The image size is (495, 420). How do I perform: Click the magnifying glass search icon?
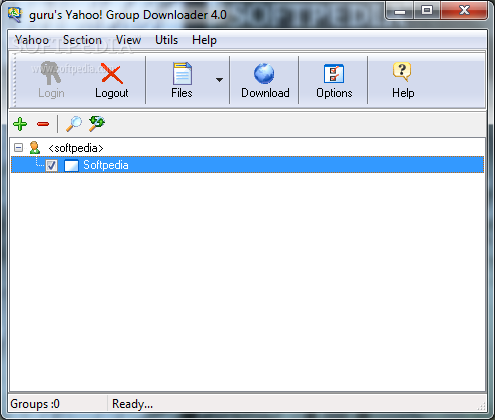coord(74,124)
